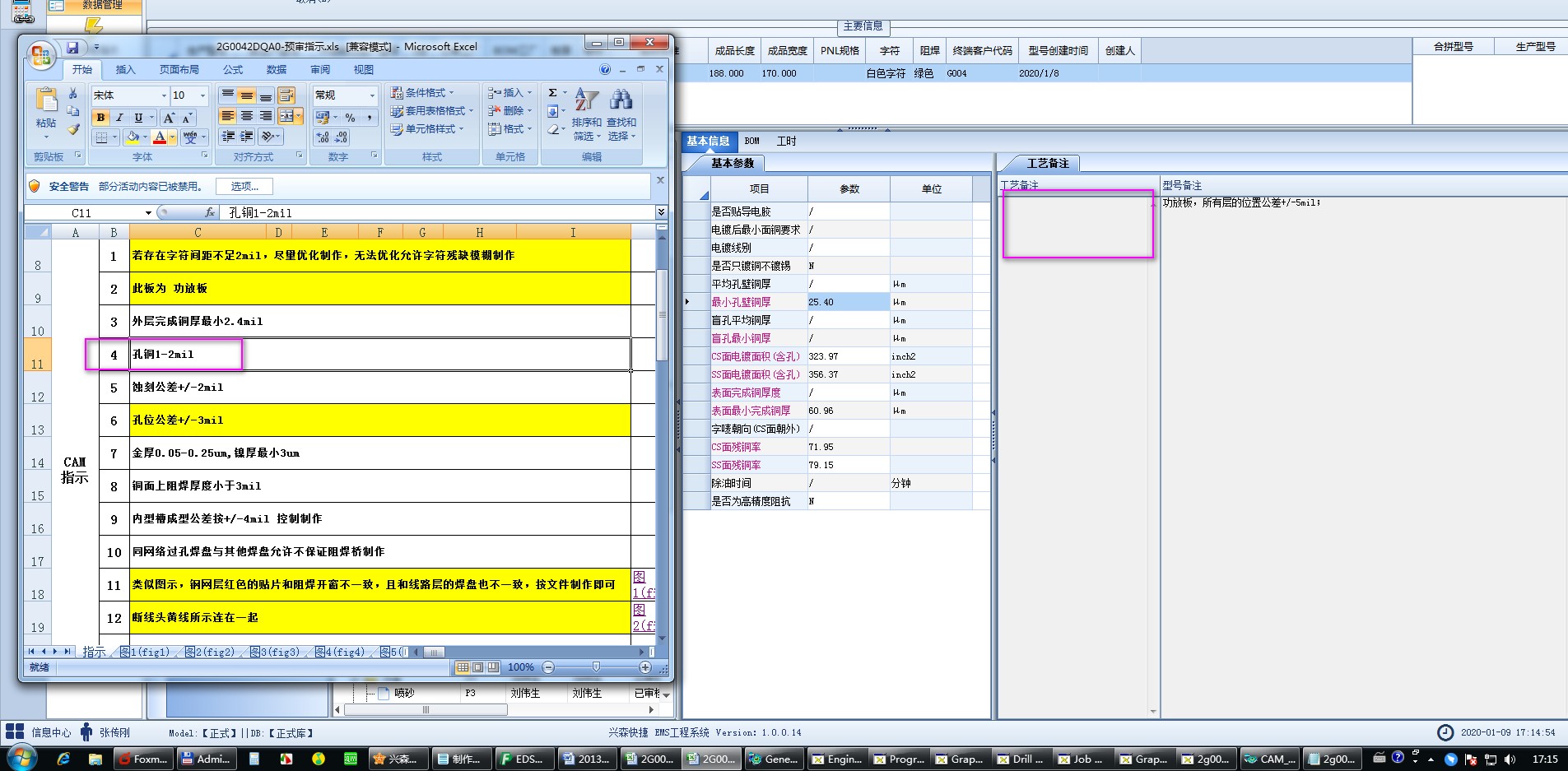Screen dimensions: 1568x771
Task: Click the Clear eraser icon
Action: pos(553,129)
